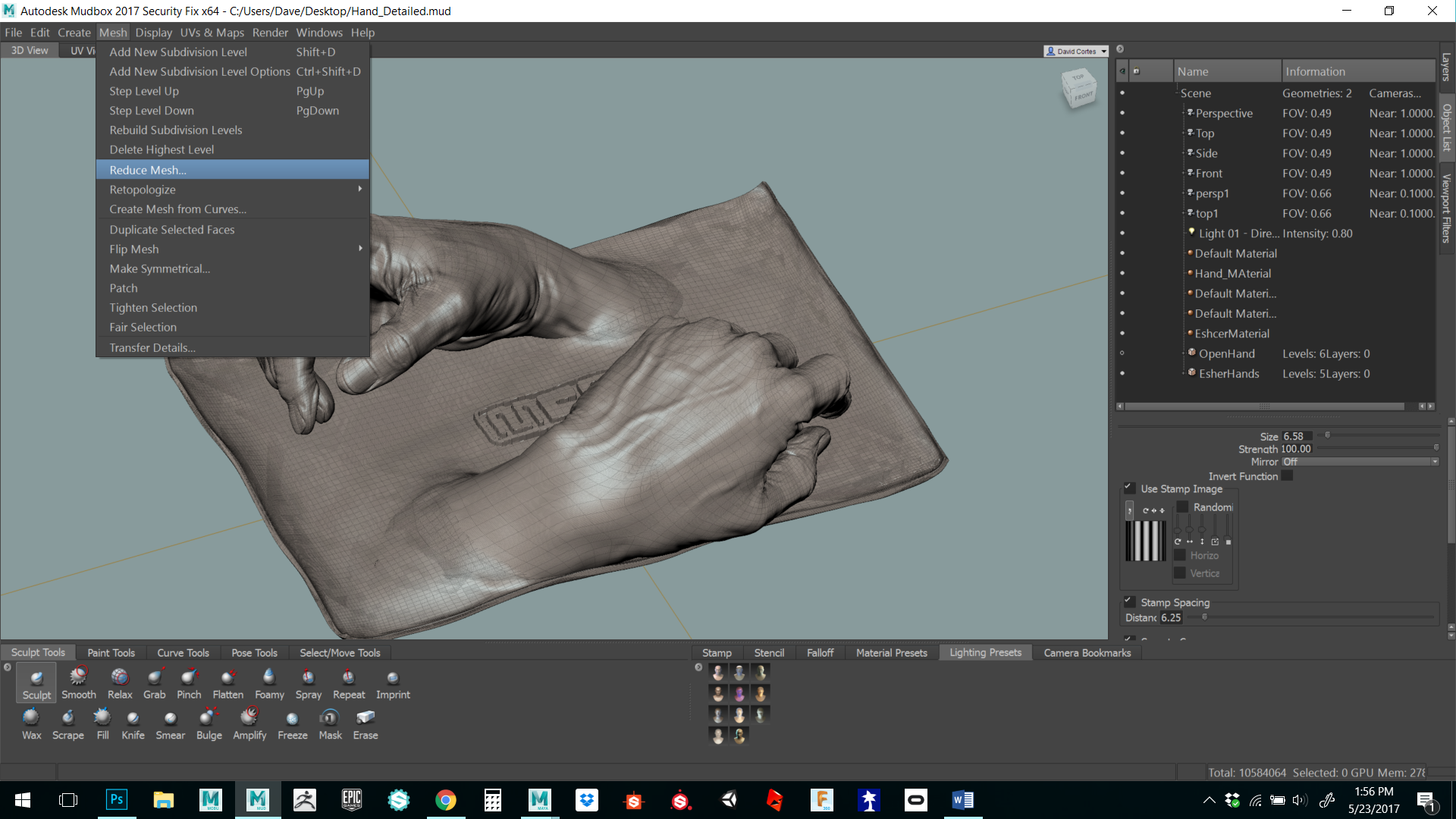Open Word from the taskbar

click(x=963, y=799)
